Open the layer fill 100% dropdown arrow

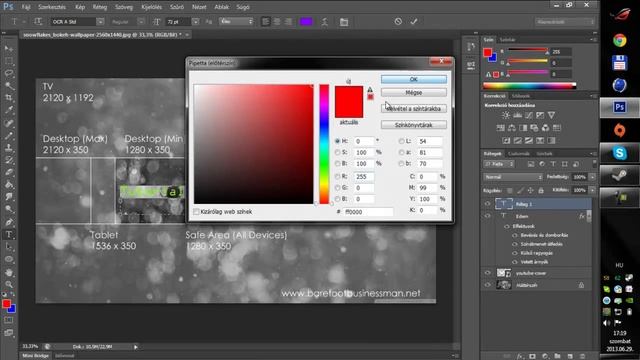pyautogui.click(x=592, y=190)
